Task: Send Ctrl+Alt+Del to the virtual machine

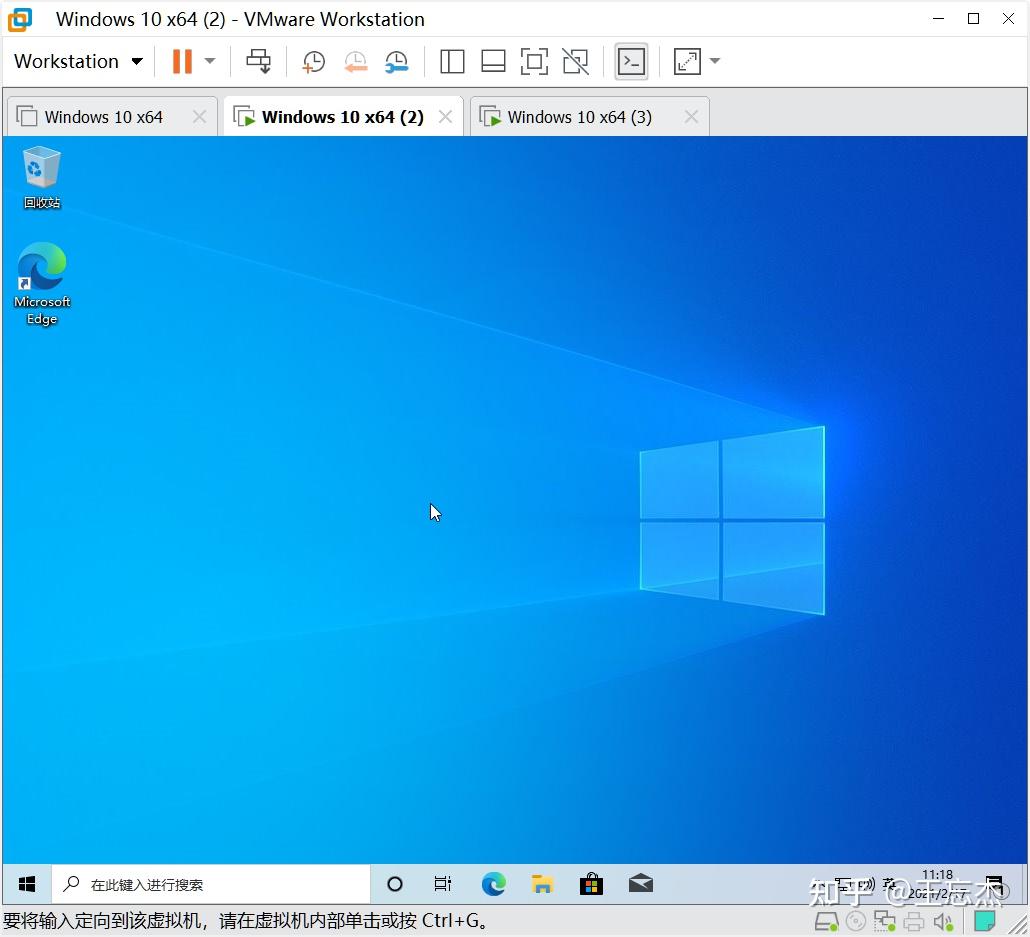Action: [259, 61]
